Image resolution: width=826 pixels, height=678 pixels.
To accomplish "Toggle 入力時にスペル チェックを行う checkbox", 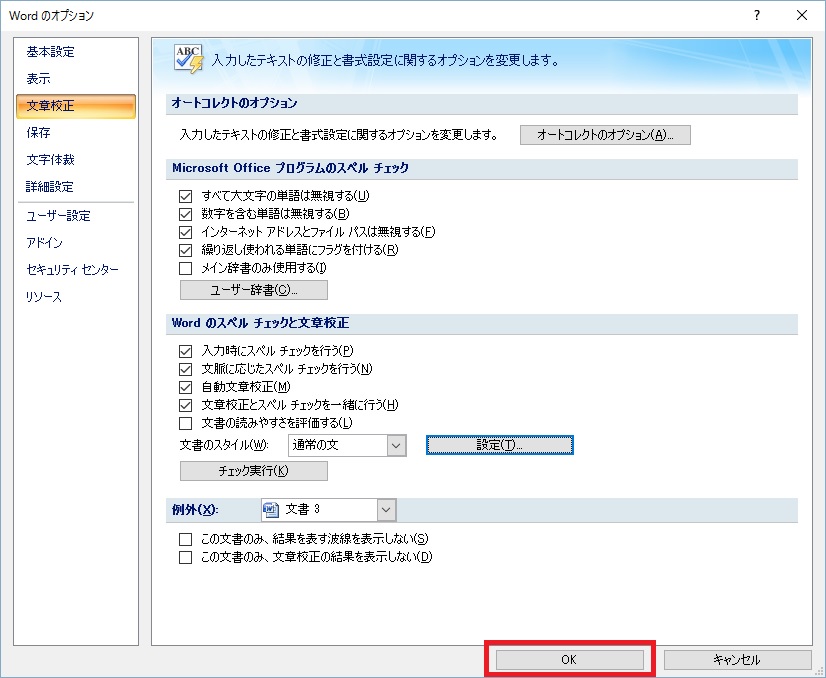I will (185, 351).
